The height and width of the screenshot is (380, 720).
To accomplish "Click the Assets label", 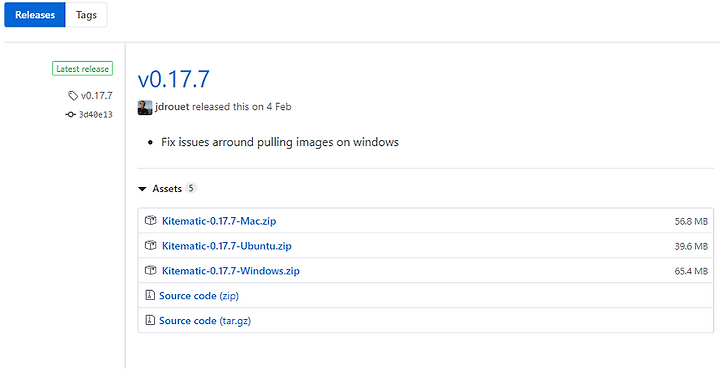I will pos(167,189).
